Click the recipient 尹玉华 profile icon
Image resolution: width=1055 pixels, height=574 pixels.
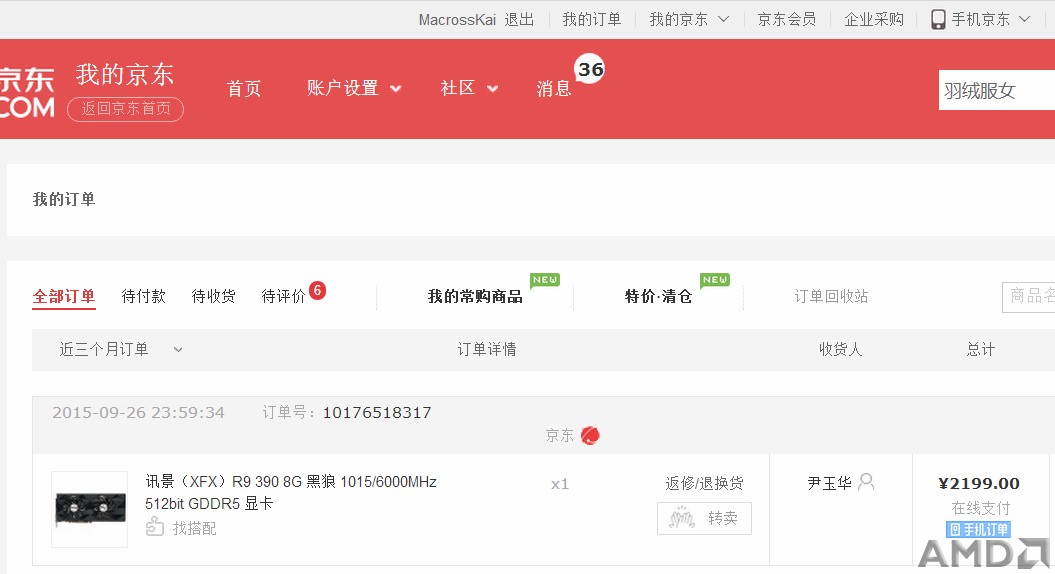click(867, 482)
